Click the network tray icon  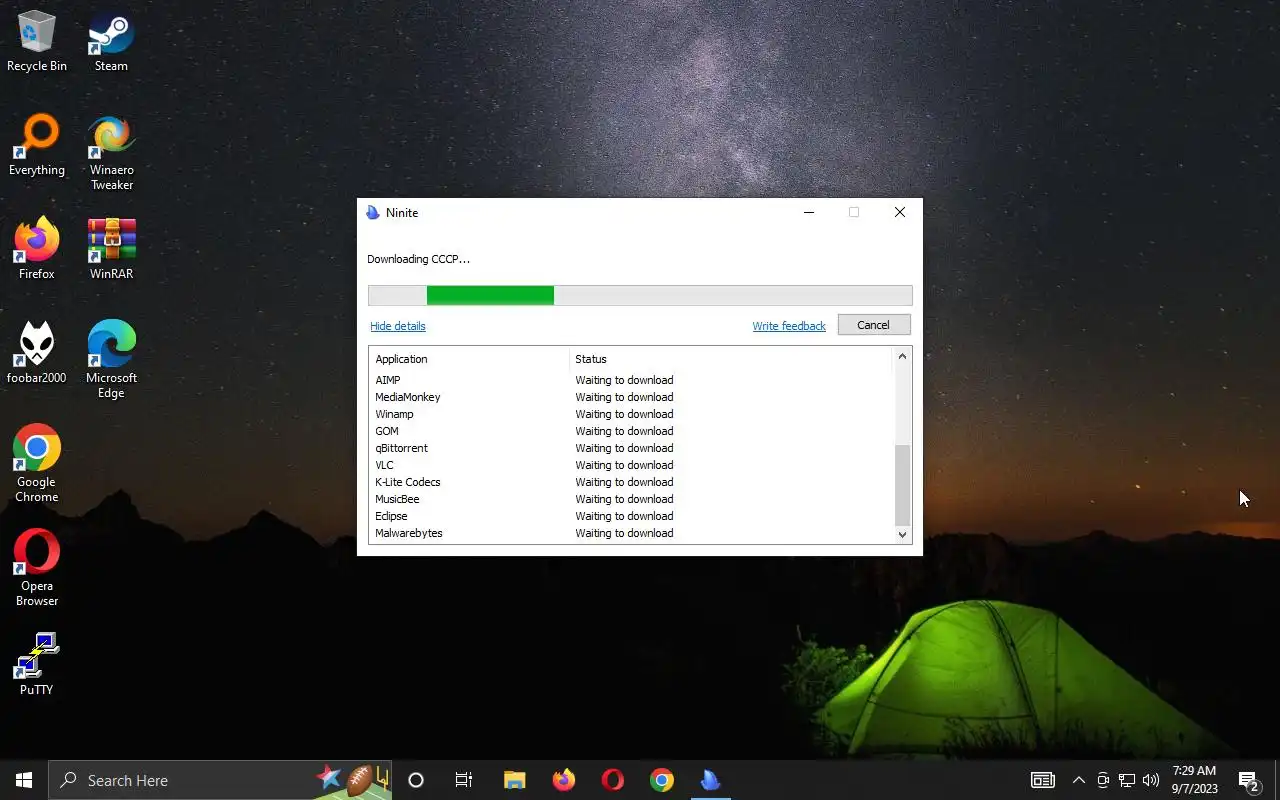pyautogui.click(x=1127, y=780)
